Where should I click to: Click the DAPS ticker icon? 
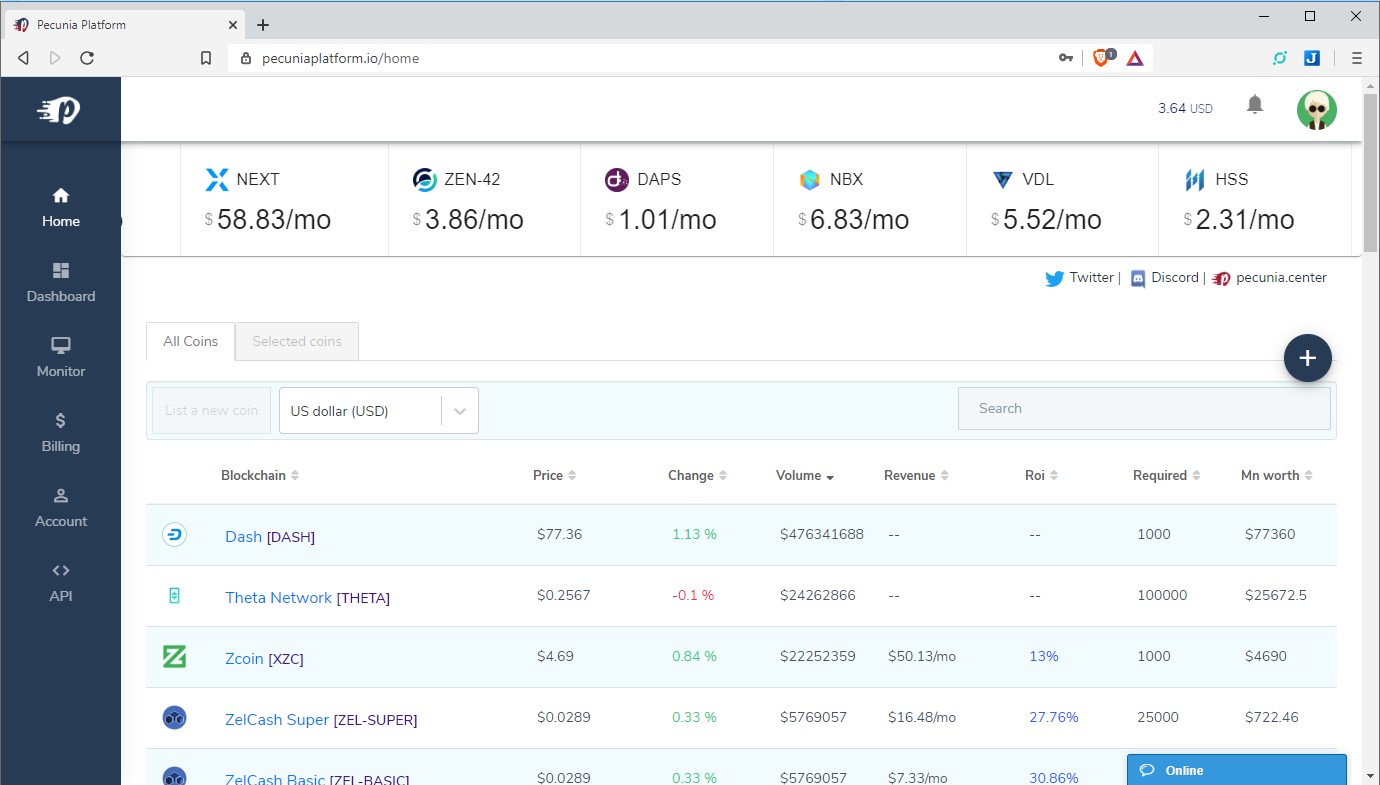pyautogui.click(x=617, y=180)
